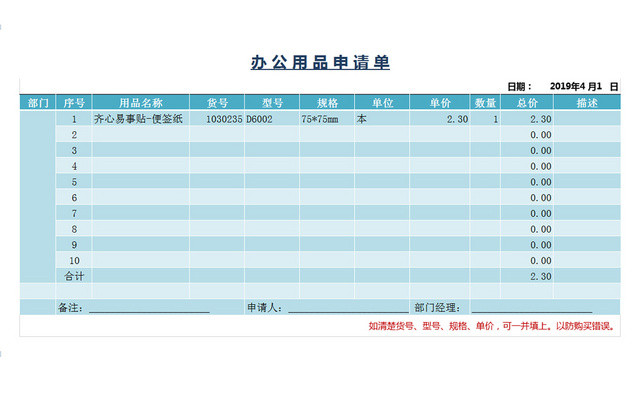Click serial number 1 cell
Screen dimensions: 640x402
(74, 119)
